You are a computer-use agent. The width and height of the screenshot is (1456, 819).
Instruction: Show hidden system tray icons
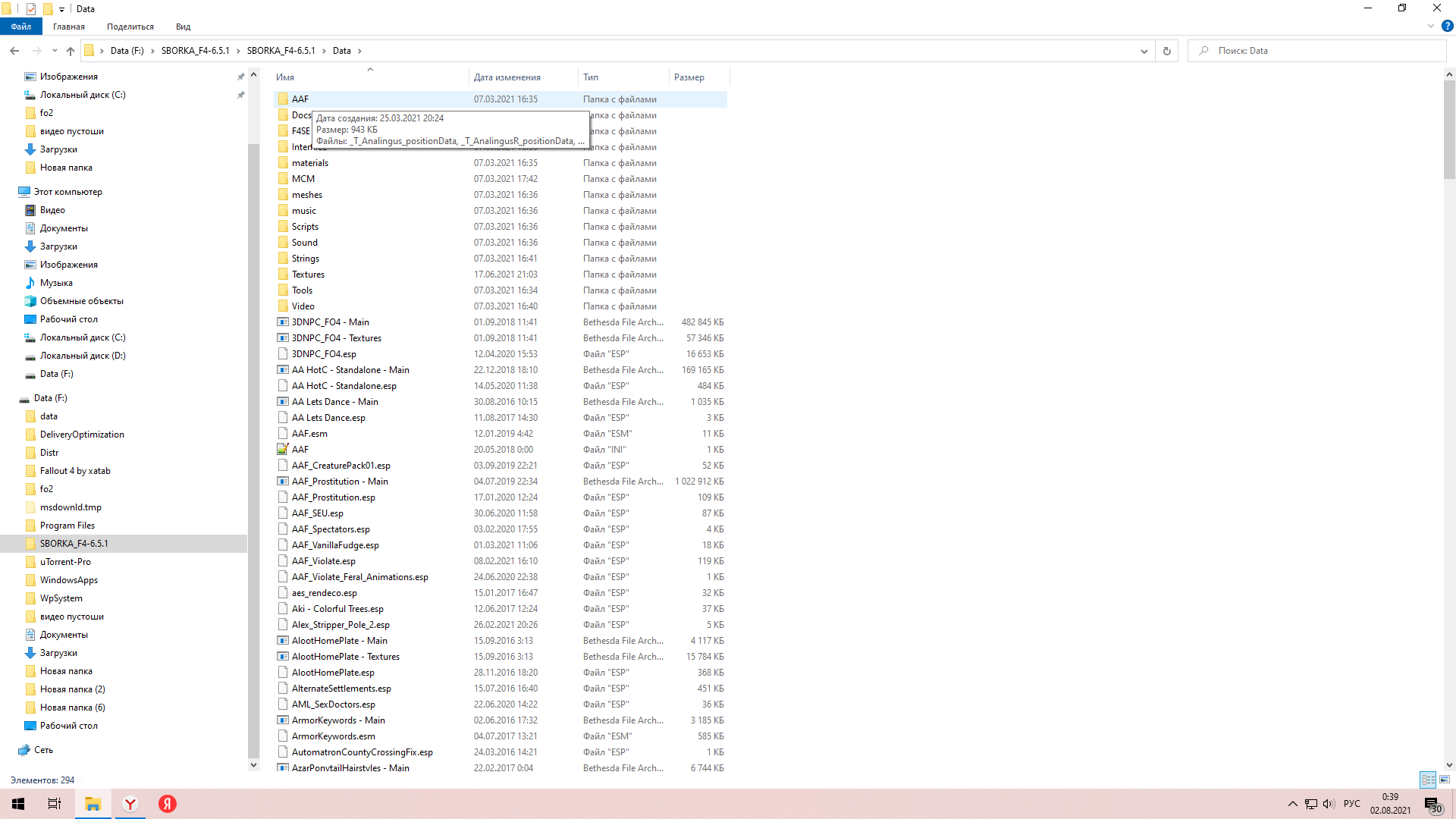[x=1292, y=804]
